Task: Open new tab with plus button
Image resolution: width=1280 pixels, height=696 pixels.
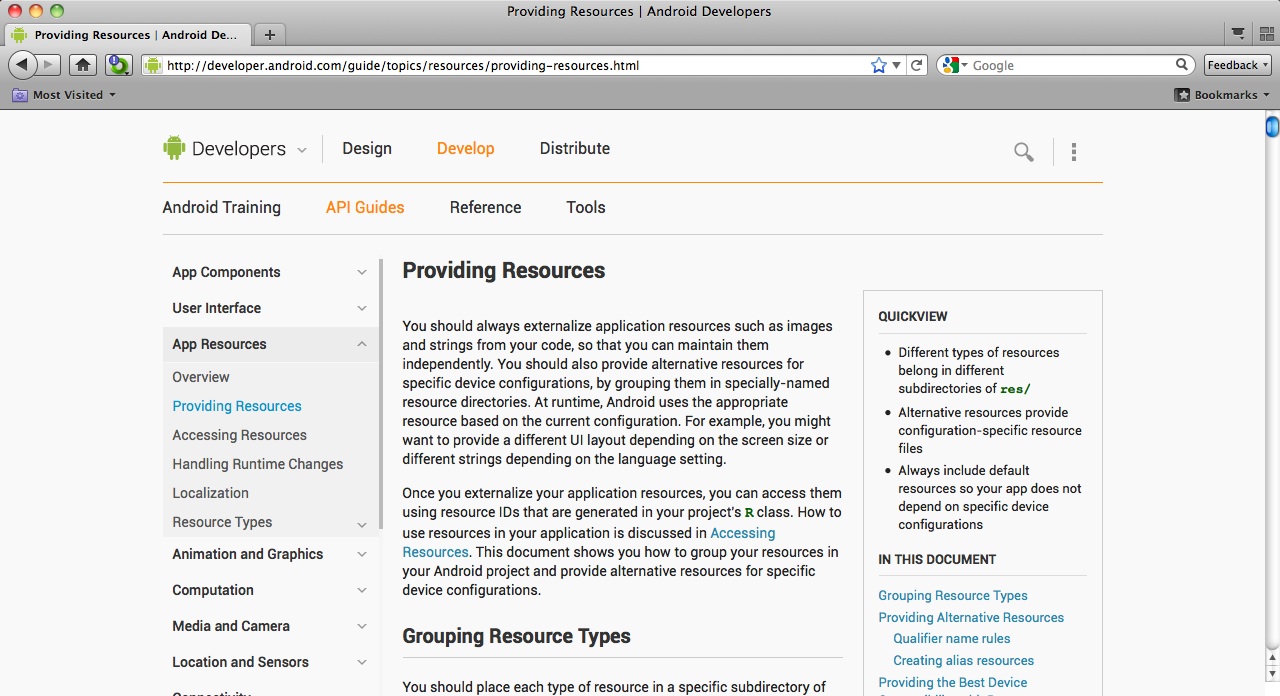Action: [269, 34]
